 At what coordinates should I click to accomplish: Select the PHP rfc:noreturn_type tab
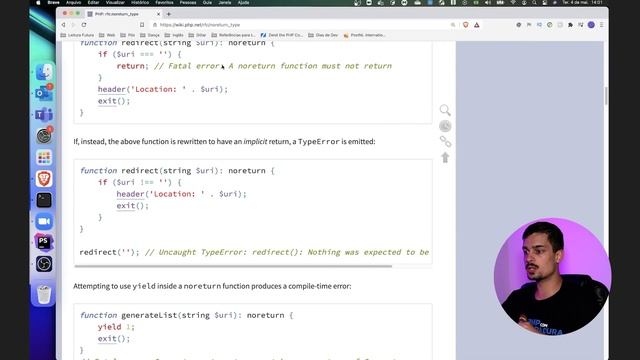point(124,14)
